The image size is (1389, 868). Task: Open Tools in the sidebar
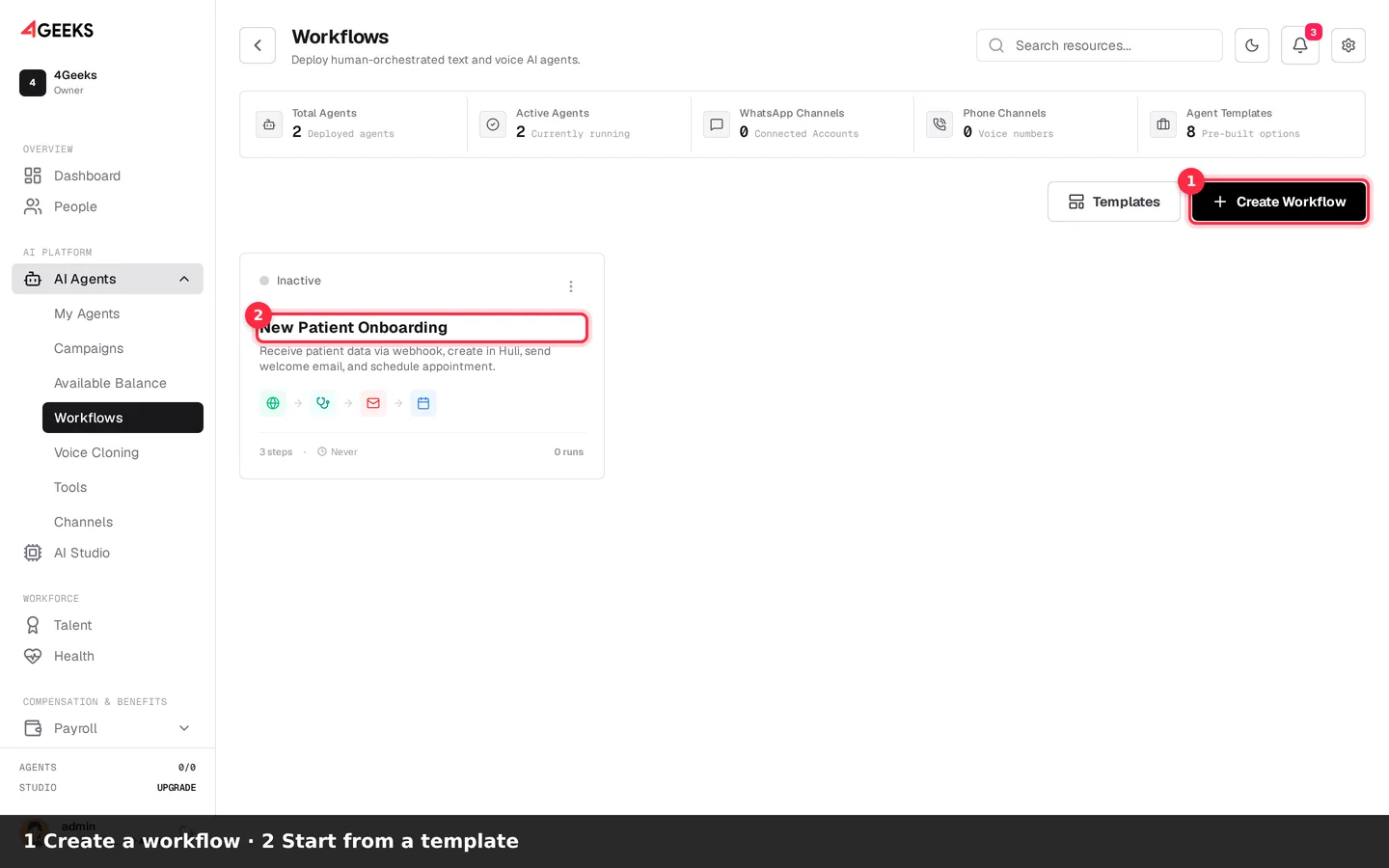click(123, 487)
